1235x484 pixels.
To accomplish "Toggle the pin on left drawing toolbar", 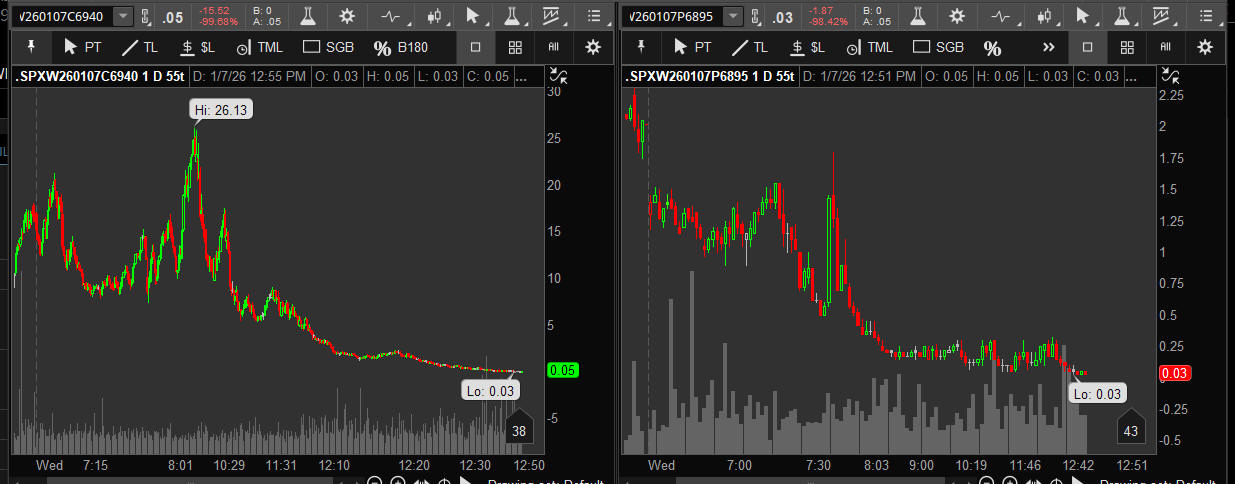I will point(32,47).
